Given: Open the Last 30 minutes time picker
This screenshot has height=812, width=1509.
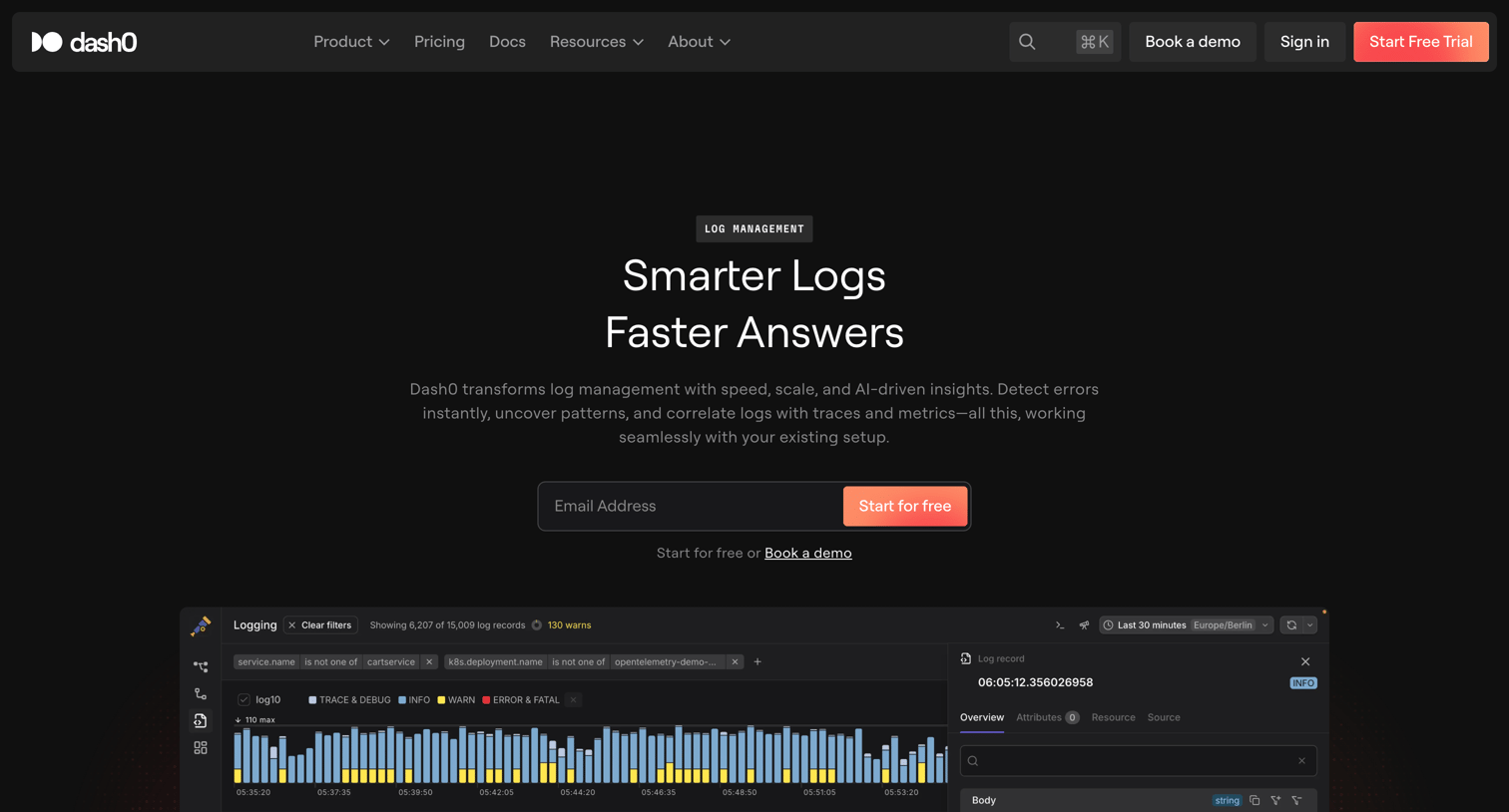Looking at the screenshot, I should (1186, 625).
